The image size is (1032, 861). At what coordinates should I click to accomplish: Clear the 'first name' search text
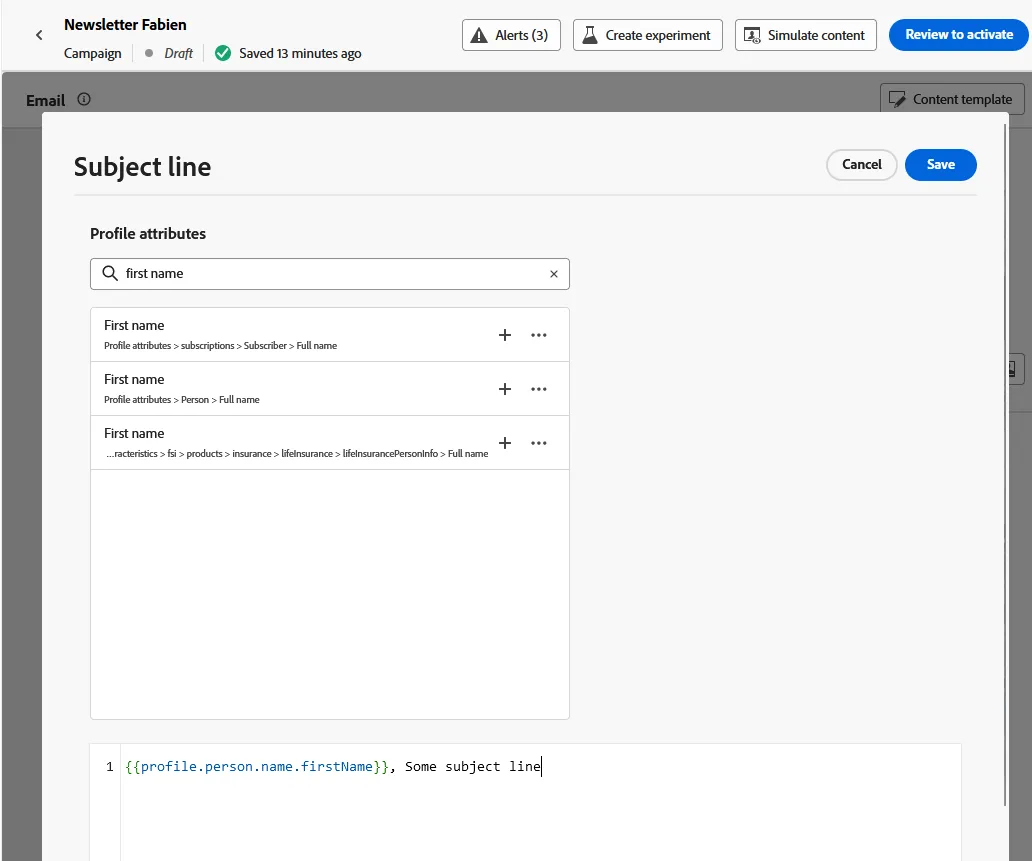tap(554, 274)
